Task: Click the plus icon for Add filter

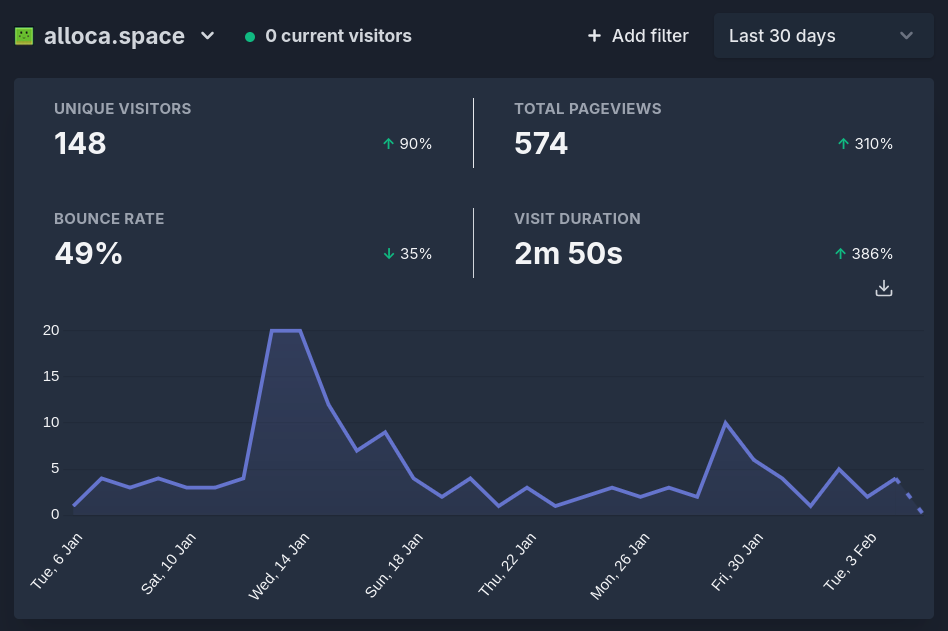Action: tap(594, 36)
